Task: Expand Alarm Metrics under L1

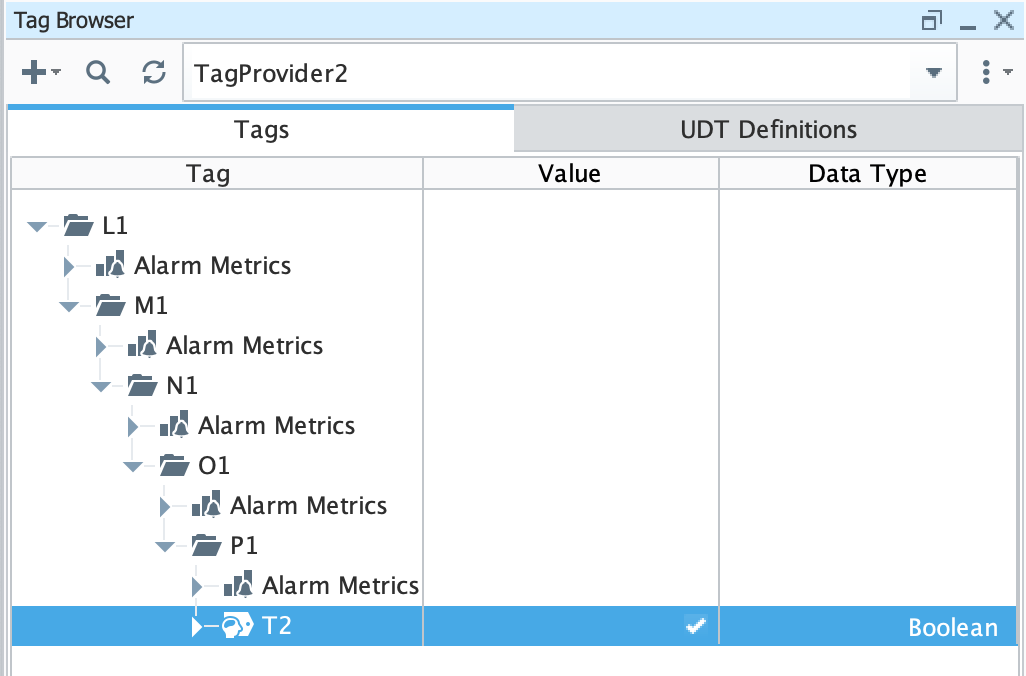Action: (x=69, y=266)
